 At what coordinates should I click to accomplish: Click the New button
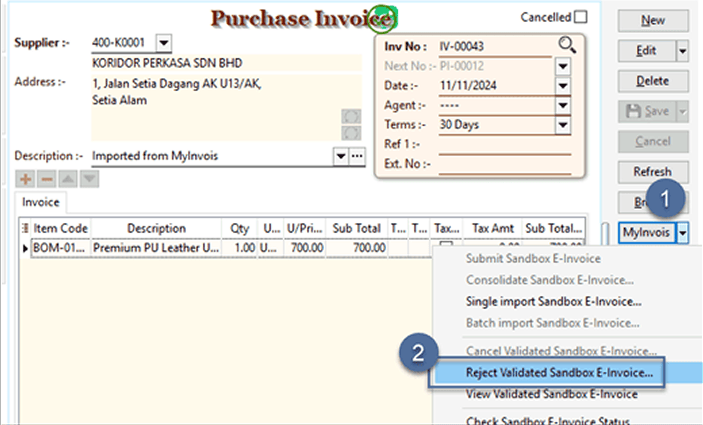[653, 21]
